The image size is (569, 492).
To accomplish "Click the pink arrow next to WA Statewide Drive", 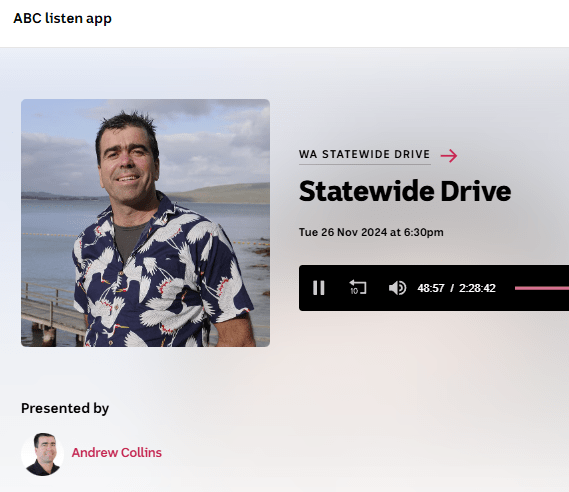I will coord(449,155).
